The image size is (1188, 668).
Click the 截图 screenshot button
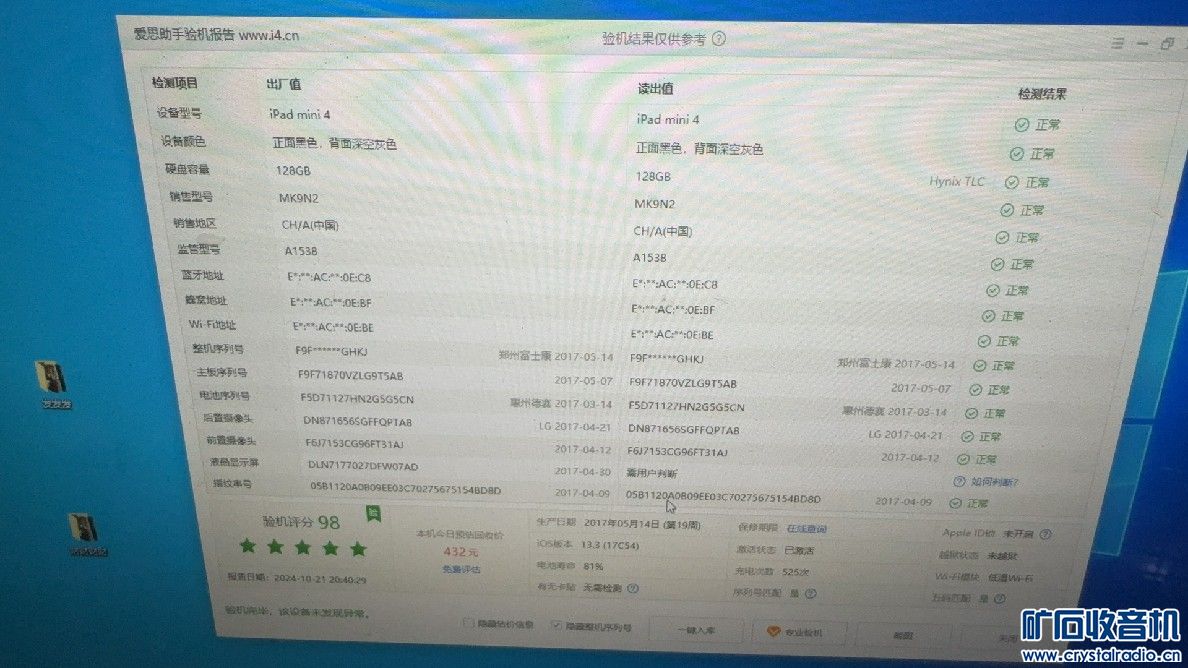[902, 635]
